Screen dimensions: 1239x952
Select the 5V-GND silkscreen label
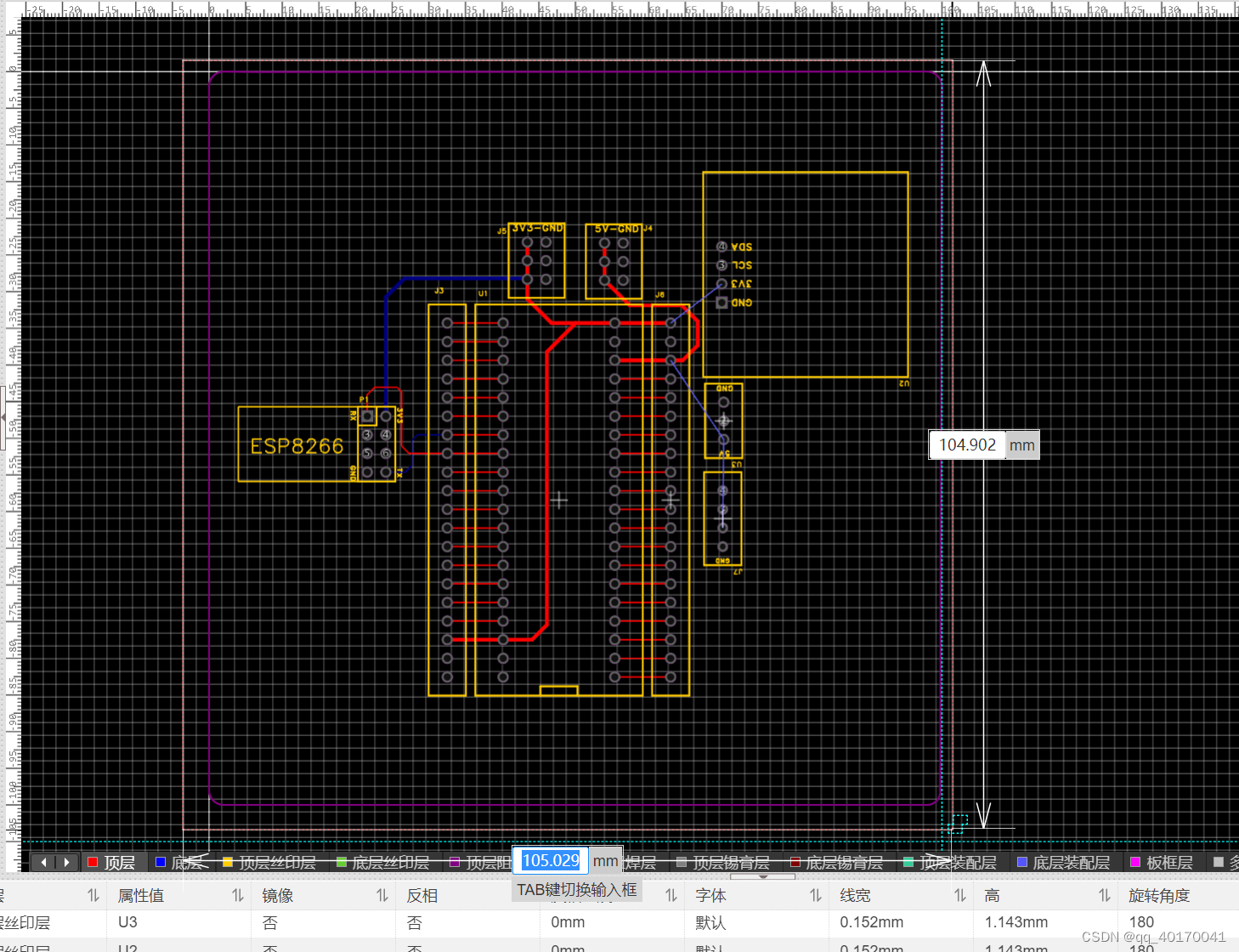coord(617,229)
